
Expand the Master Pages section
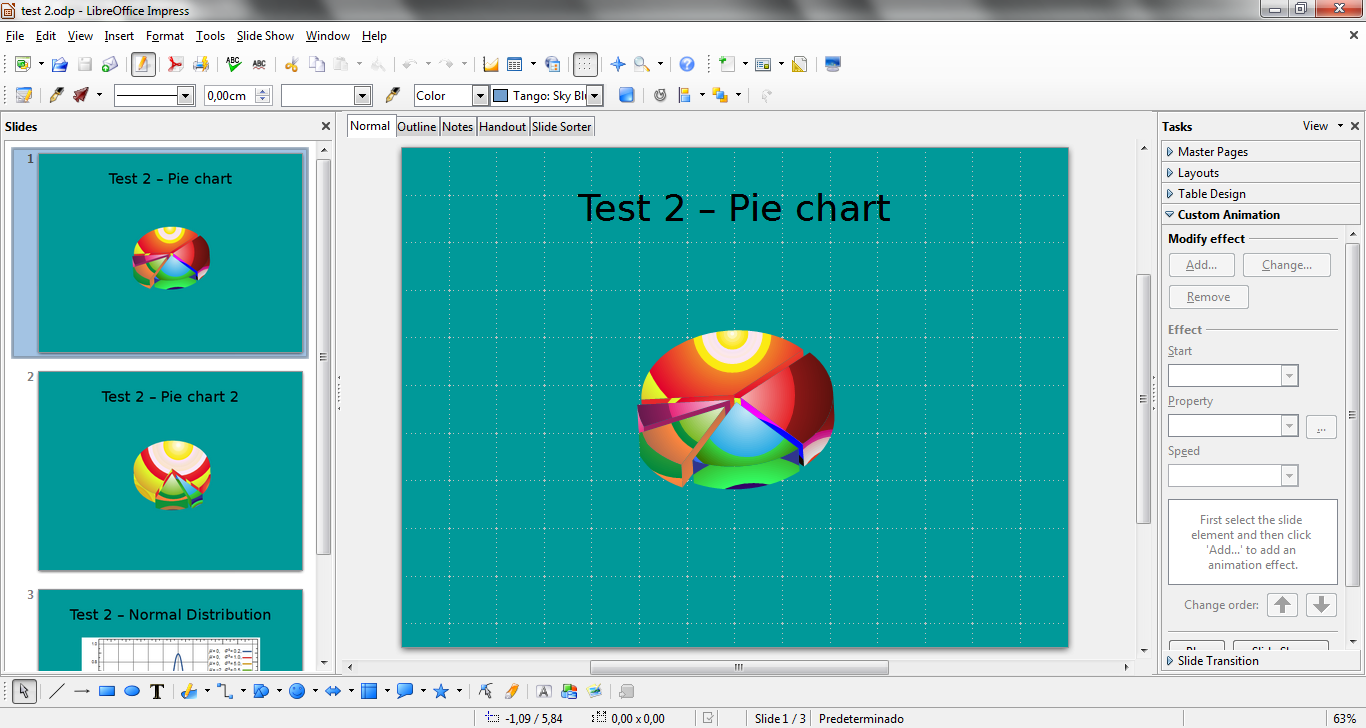pyautogui.click(x=1212, y=152)
